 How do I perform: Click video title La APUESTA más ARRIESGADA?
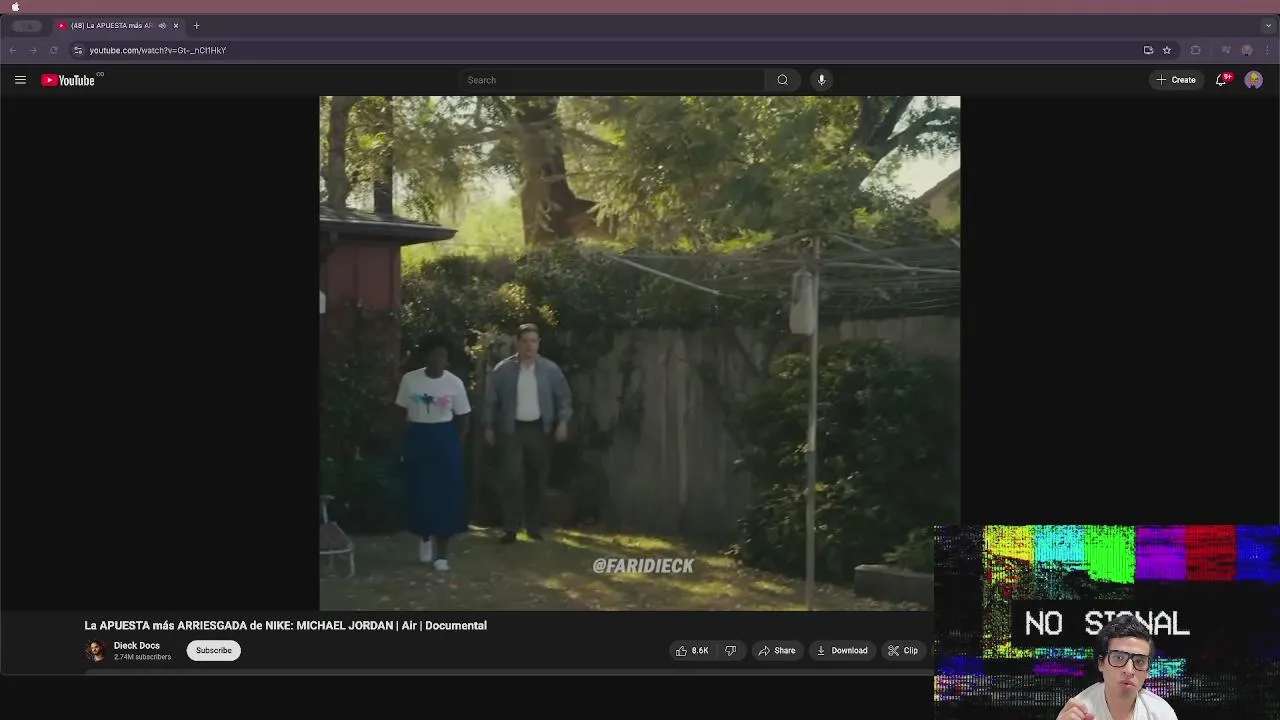tap(285, 625)
